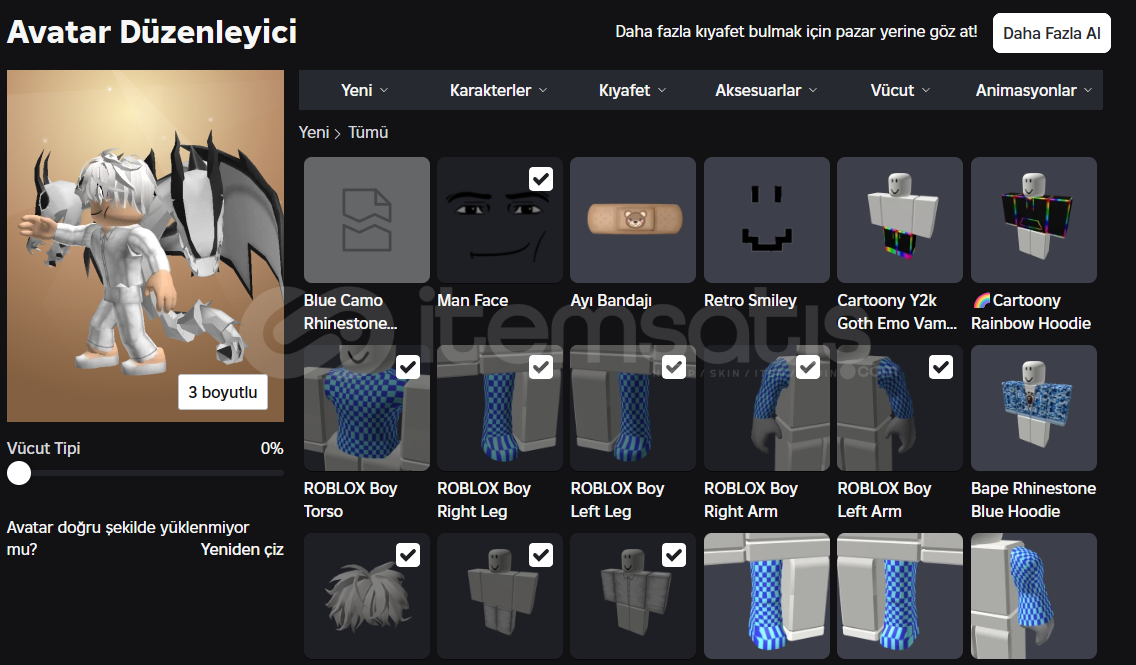Click Tümü in the breadcrumb
Image resolution: width=1136 pixels, height=665 pixels.
click(x=368, y=133)
